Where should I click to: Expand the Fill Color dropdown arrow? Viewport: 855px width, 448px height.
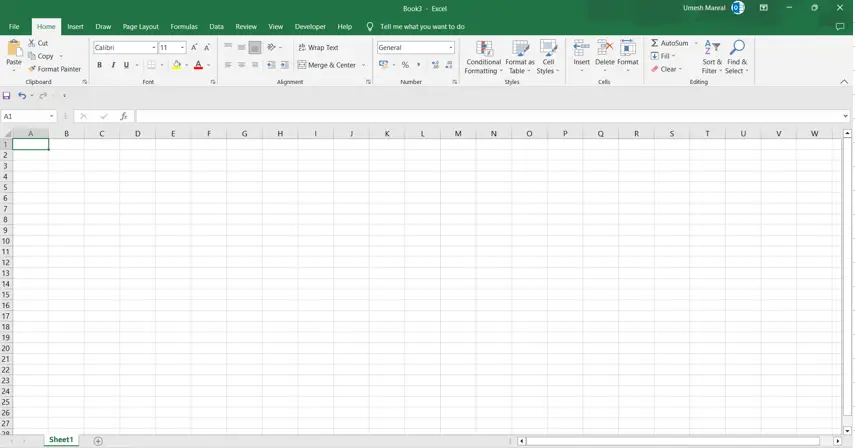click(186, 65)
